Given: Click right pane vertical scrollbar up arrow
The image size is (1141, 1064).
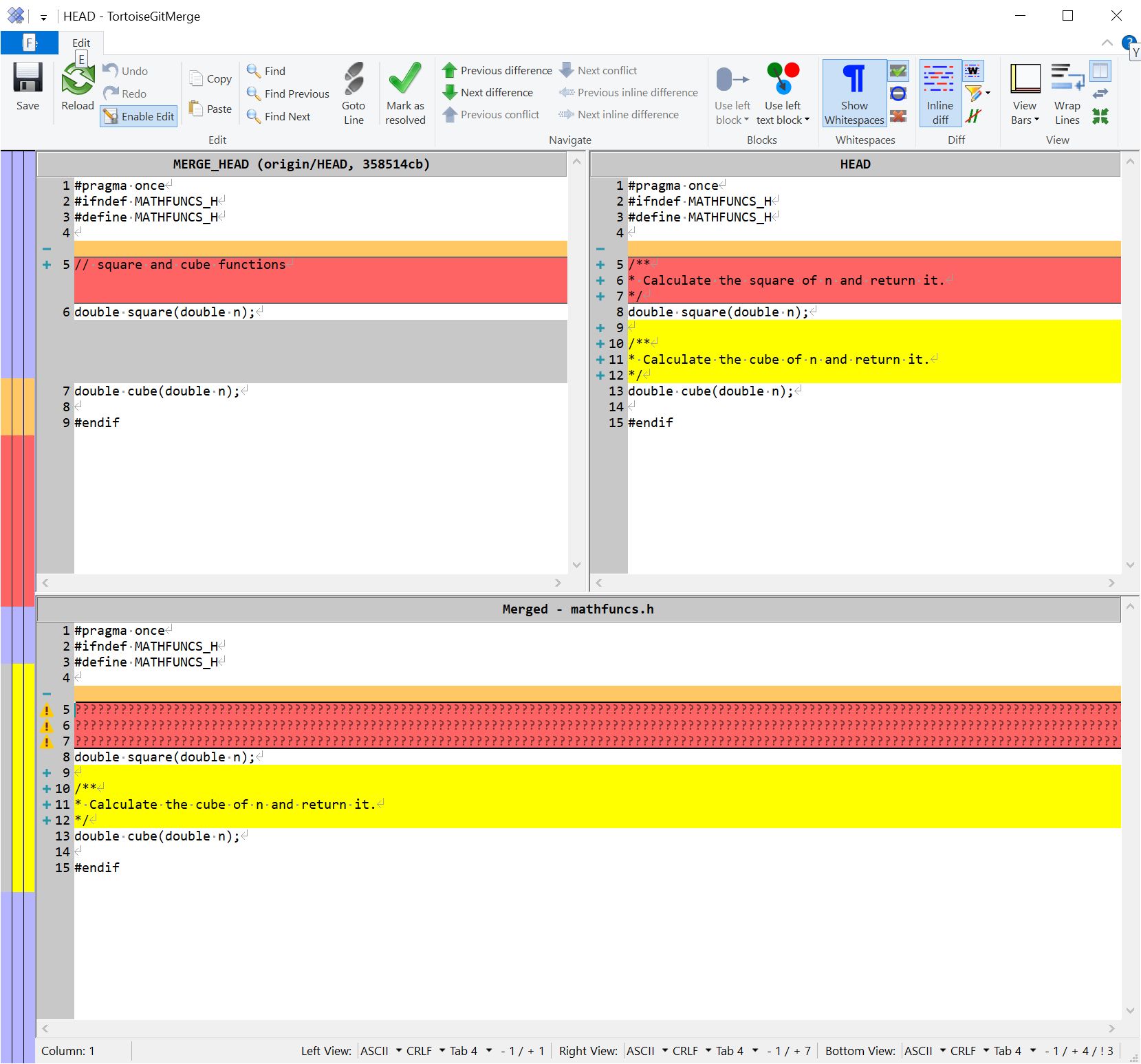Looking at the screenshot, I should 1129,162.
